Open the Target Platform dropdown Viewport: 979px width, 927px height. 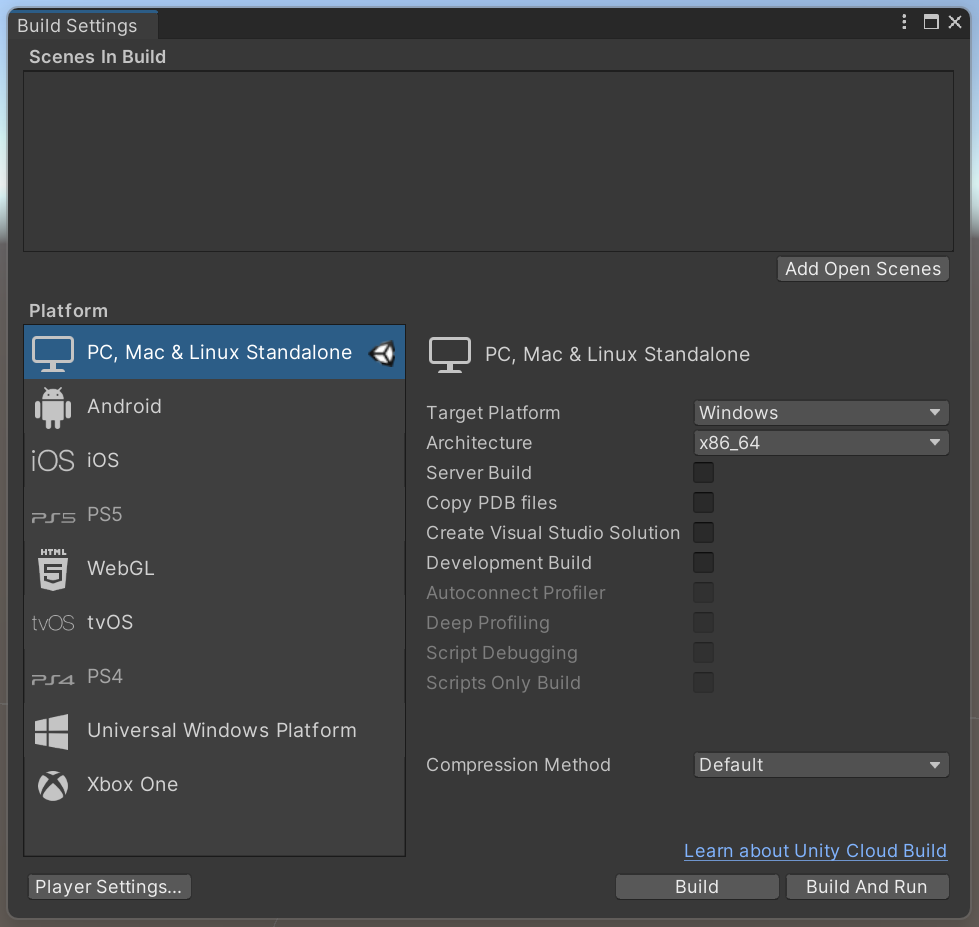click(x=821, y=413)
